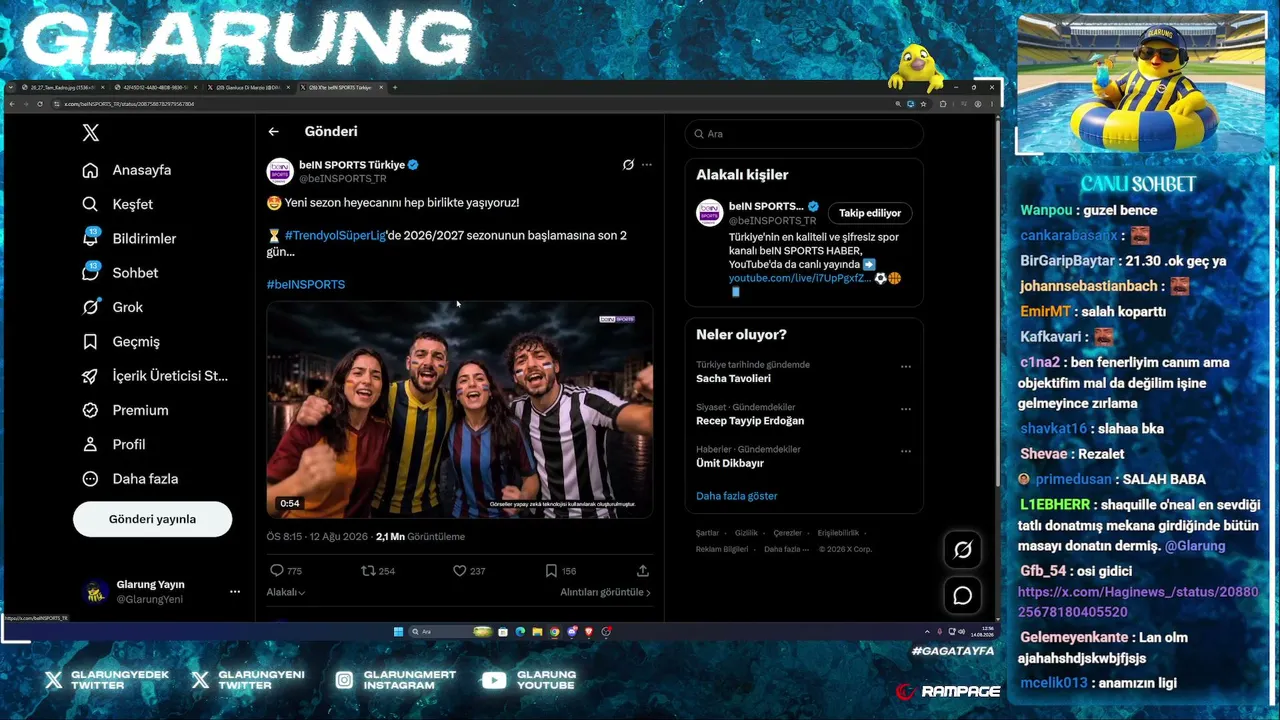The image size is (1280, 720).
Task: Open the floating chat bubble button
Action: (963, 596)
